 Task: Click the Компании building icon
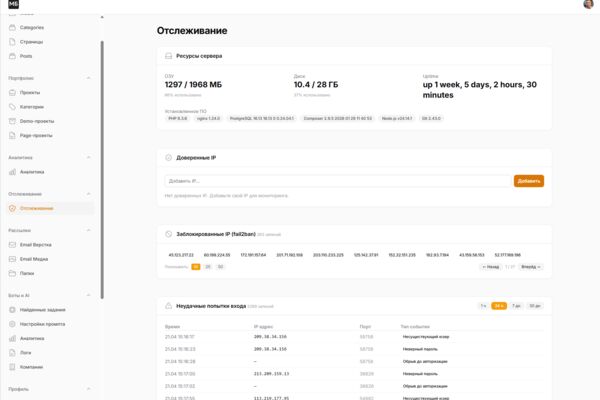(x=12, y=367)
